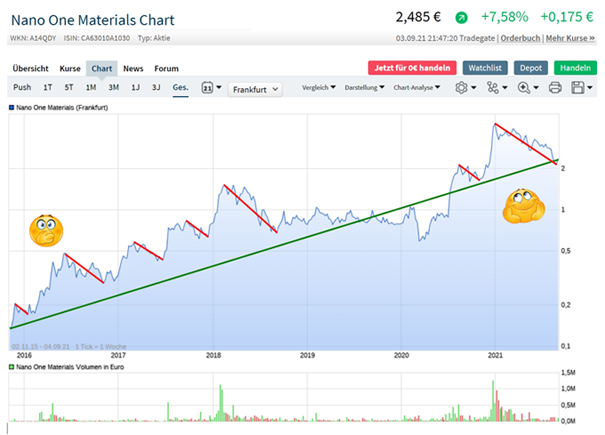The image size is (605, 435).
Task: Switch to the Kurse tab
Action: [x=70, y=69]
